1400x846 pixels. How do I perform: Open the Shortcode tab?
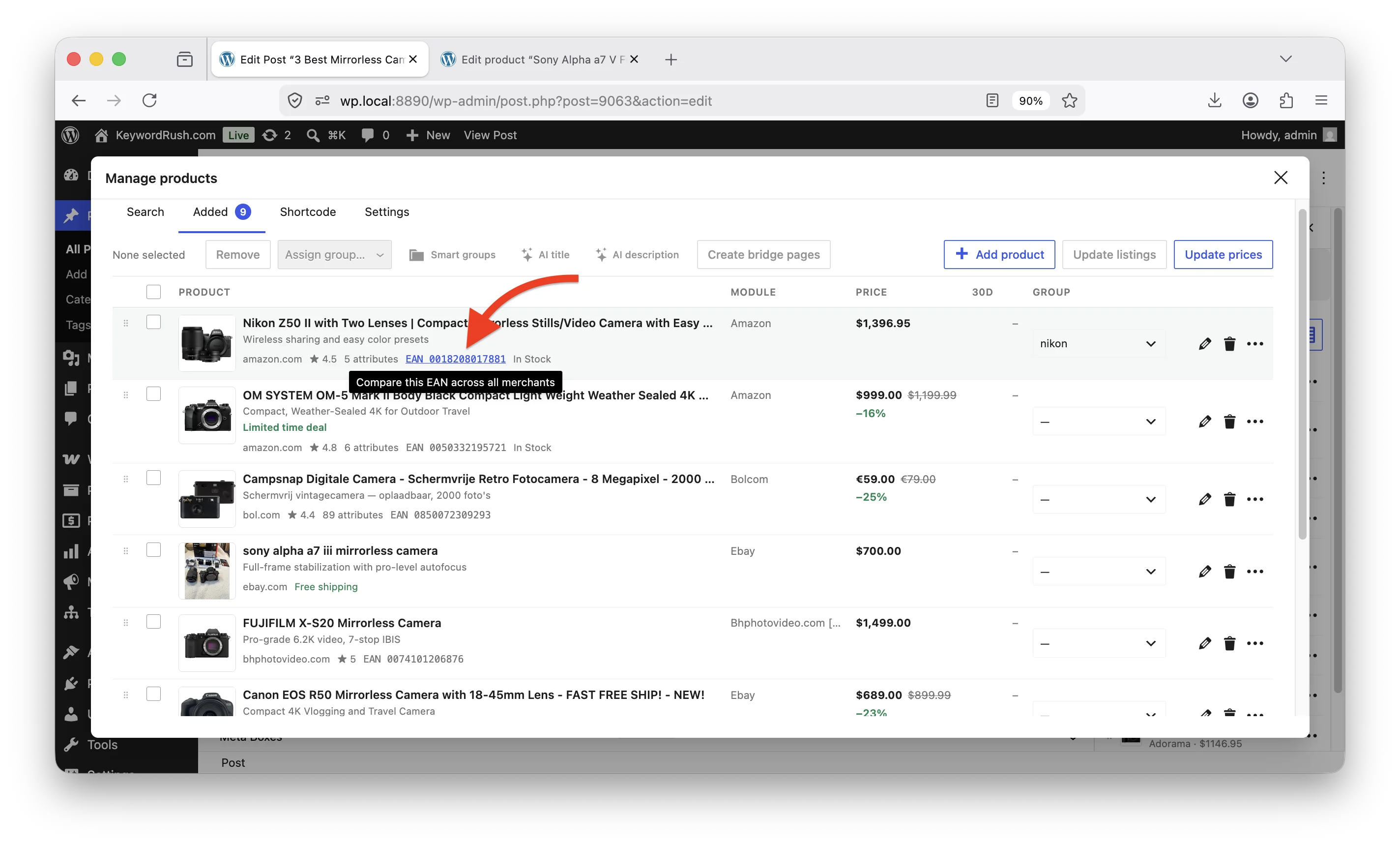click(307, 211)
